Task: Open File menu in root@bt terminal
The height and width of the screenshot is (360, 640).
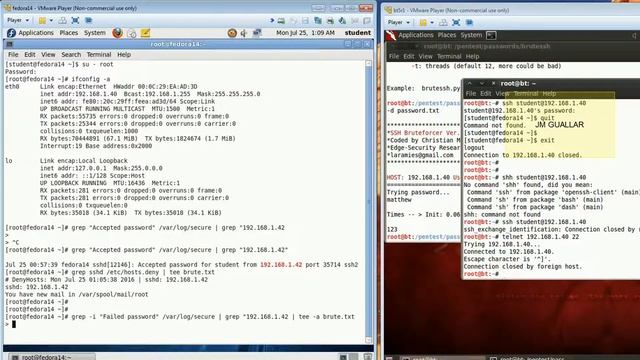Action: 471,93
